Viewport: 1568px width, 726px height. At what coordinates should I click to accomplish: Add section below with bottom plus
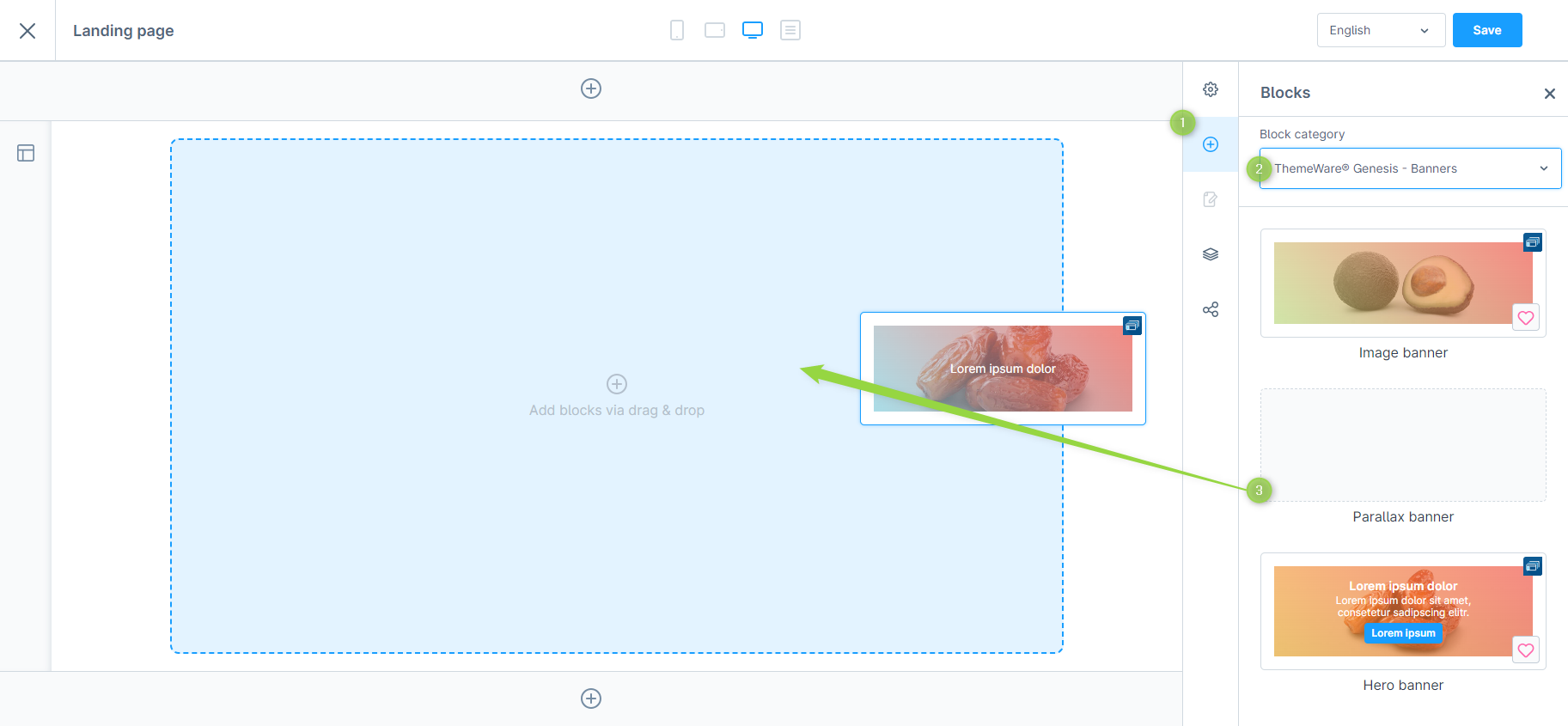pos(591,699)
